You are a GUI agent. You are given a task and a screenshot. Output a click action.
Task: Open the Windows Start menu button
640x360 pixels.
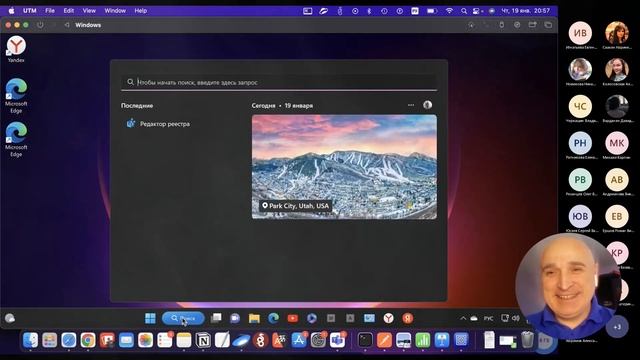tap(150, 318)
